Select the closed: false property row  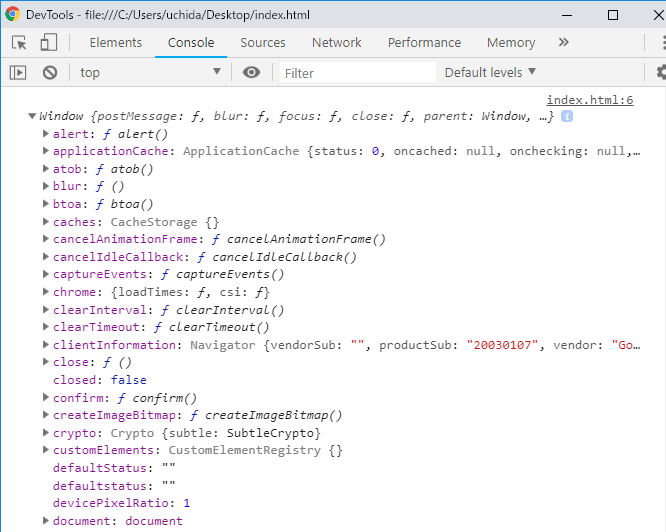[x=100, y=380]
